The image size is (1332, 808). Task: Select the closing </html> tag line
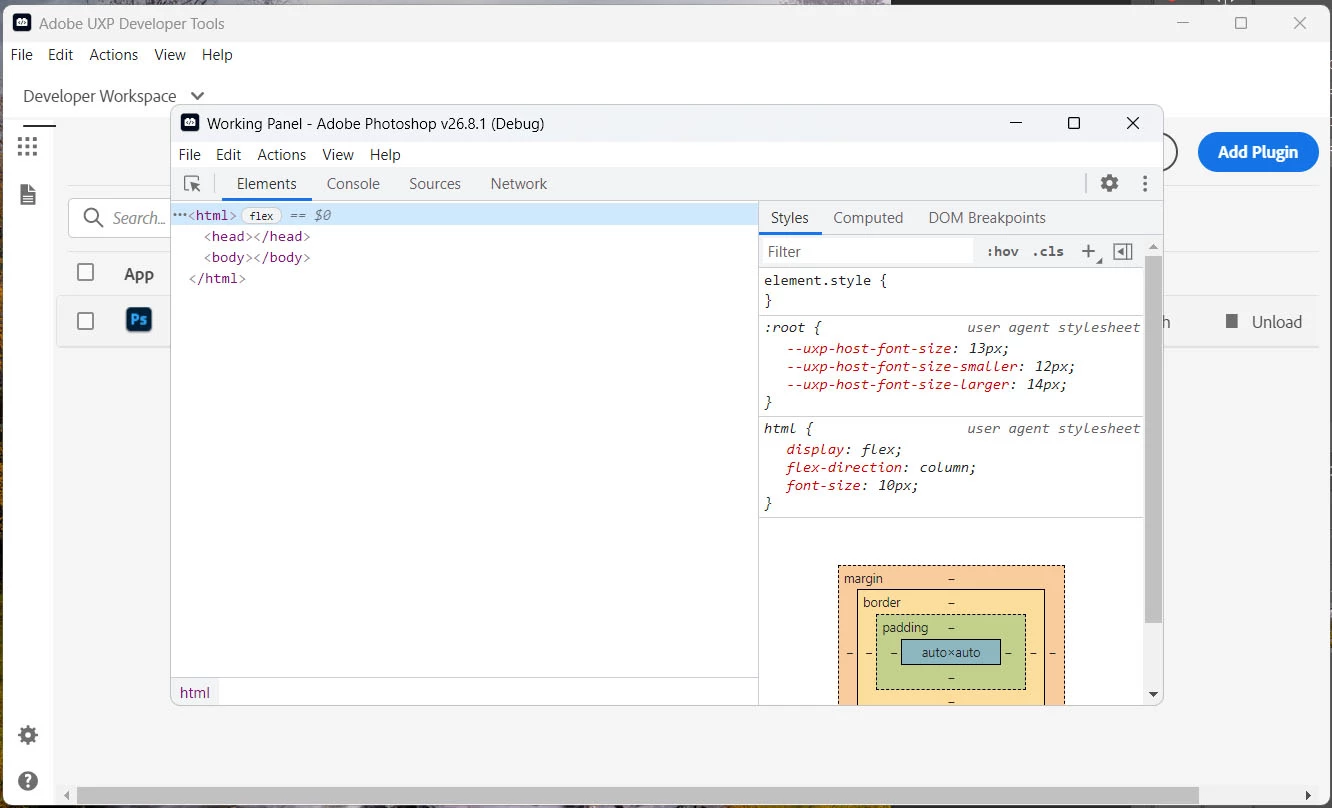(x=217, y=279)
